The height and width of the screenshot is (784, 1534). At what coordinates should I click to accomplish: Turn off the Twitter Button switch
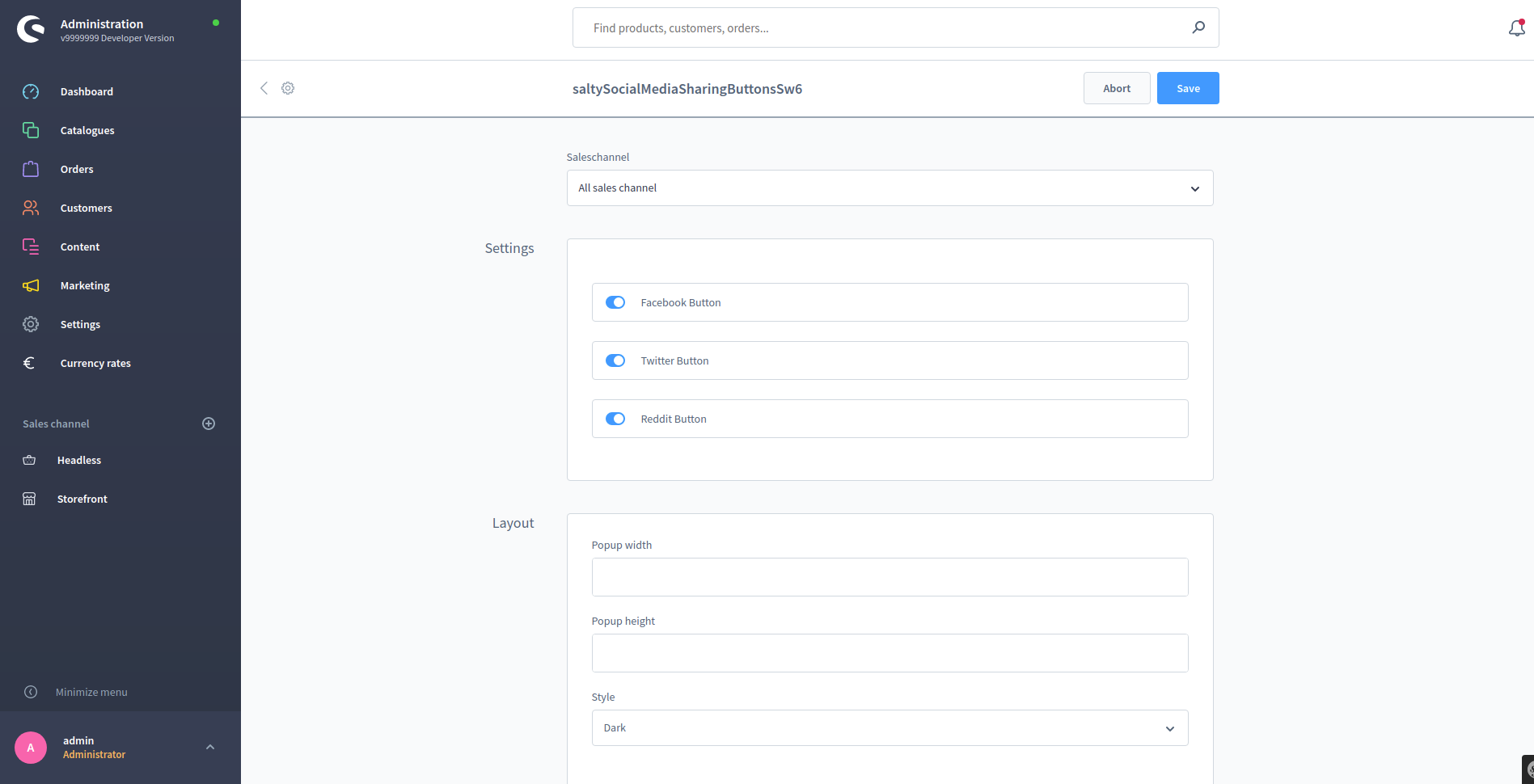(615, 360)
